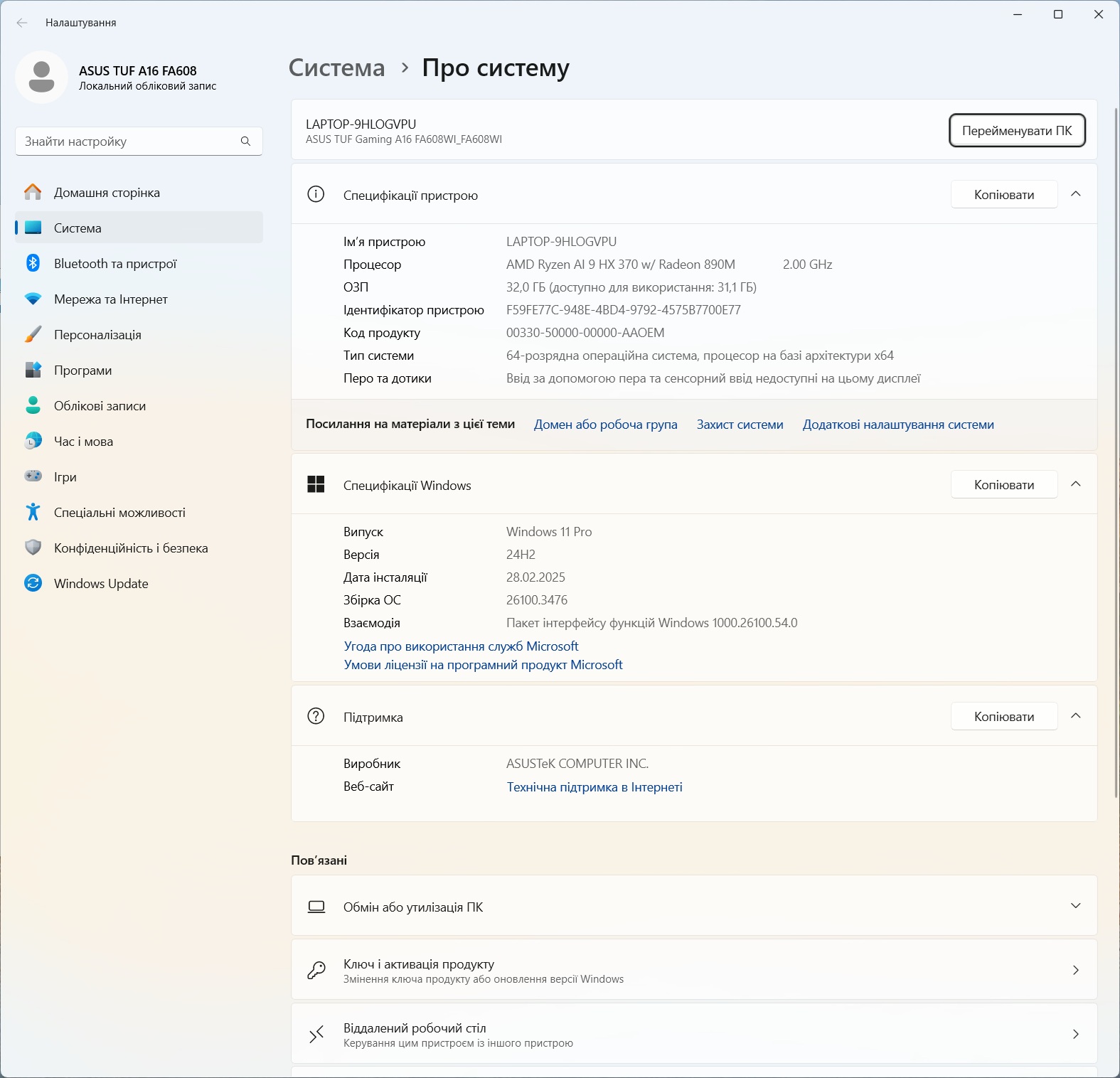Screen dimensions: 1120x1078
Task: Open Віддалений робочий стіл arrow
Action: click(1076, 1034)
